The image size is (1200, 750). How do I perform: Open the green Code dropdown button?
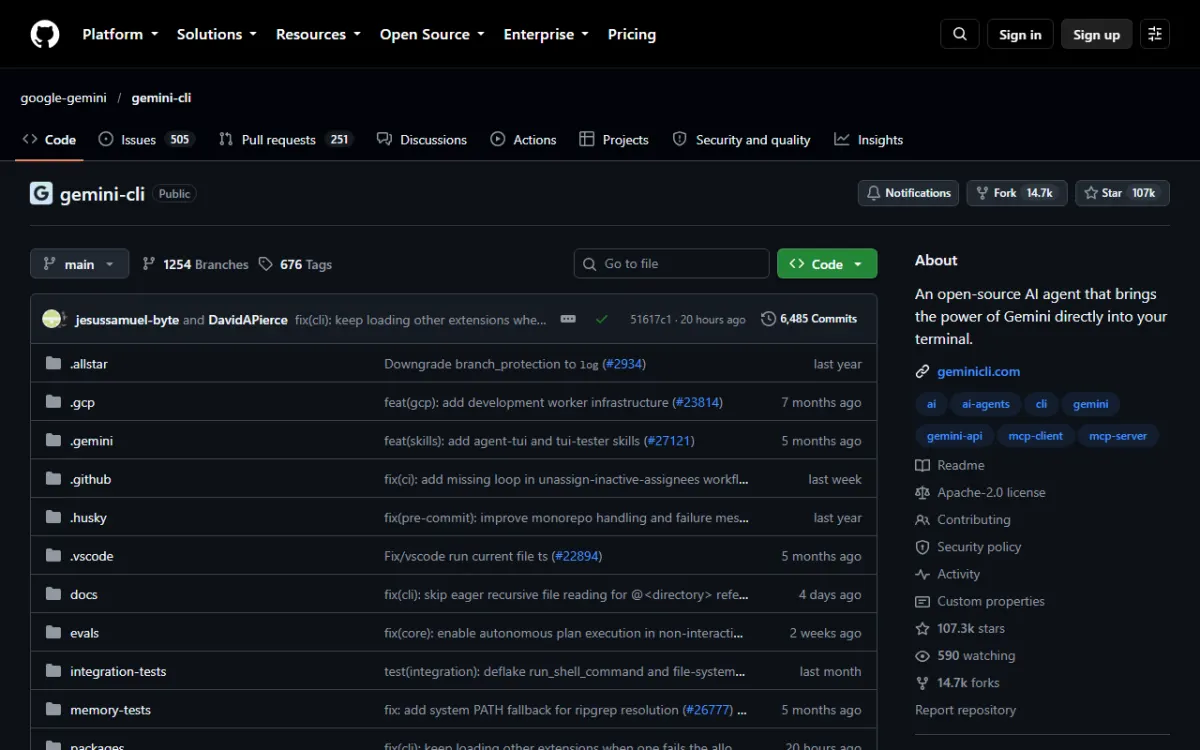coord(827,264)
